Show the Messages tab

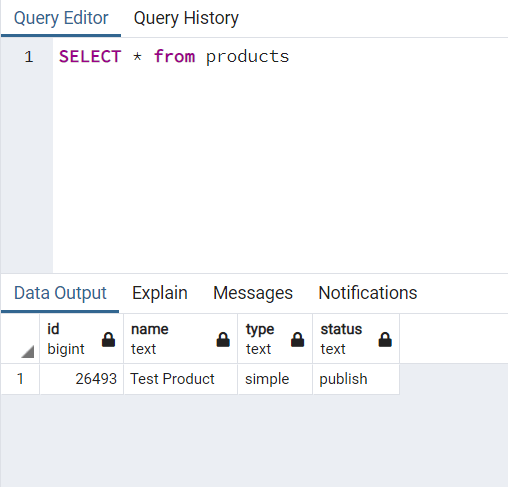(x=253, y=293)
